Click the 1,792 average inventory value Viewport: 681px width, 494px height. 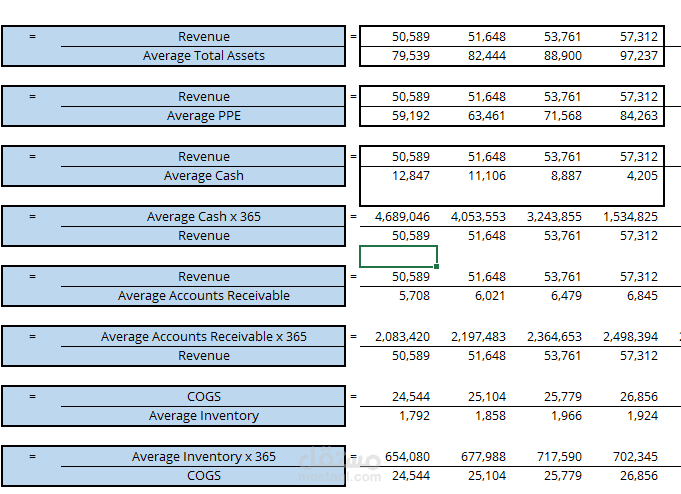414,415
